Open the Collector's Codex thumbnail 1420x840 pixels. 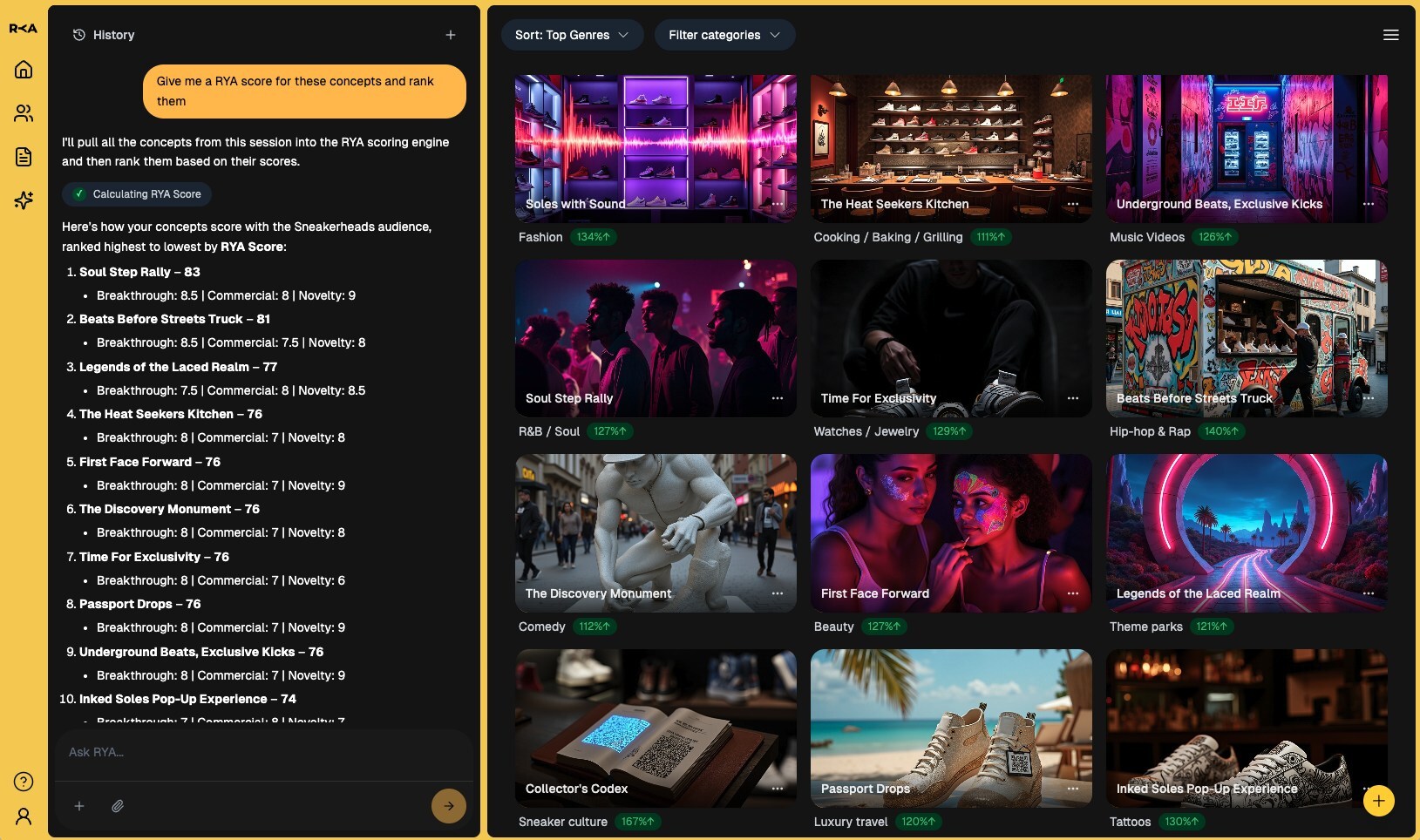(656, 728)
